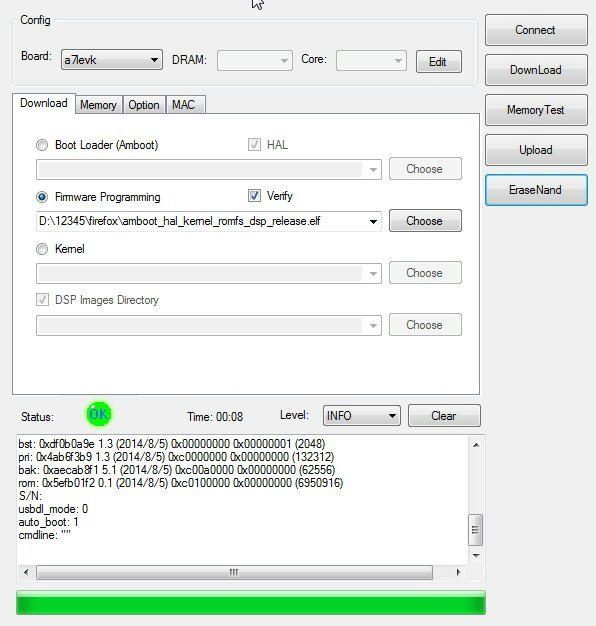The height and width of the screenshot is (626, 596).
Task: Open the DRAM dropdown
Action: (255, 61)
